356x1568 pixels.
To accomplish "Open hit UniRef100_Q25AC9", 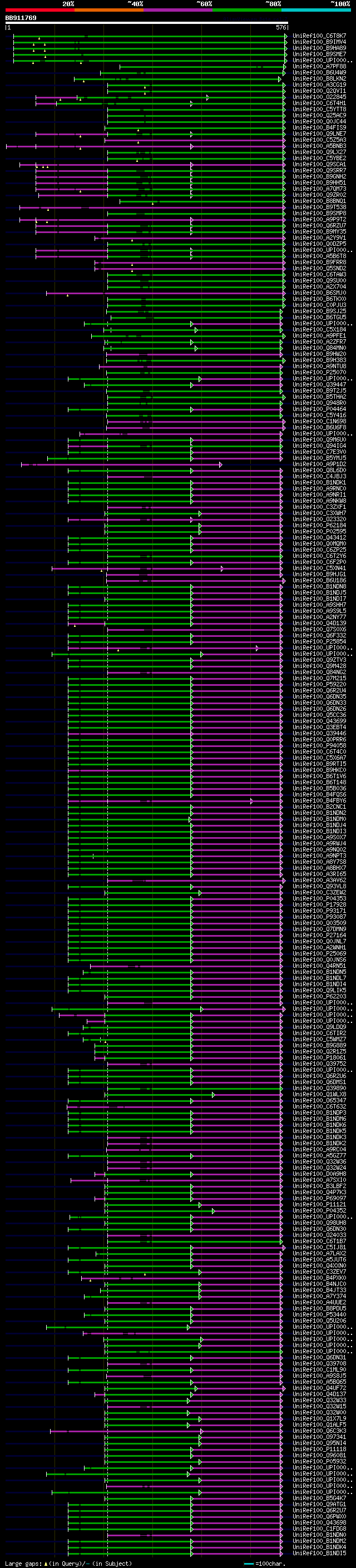I will (x=319, y=115).
